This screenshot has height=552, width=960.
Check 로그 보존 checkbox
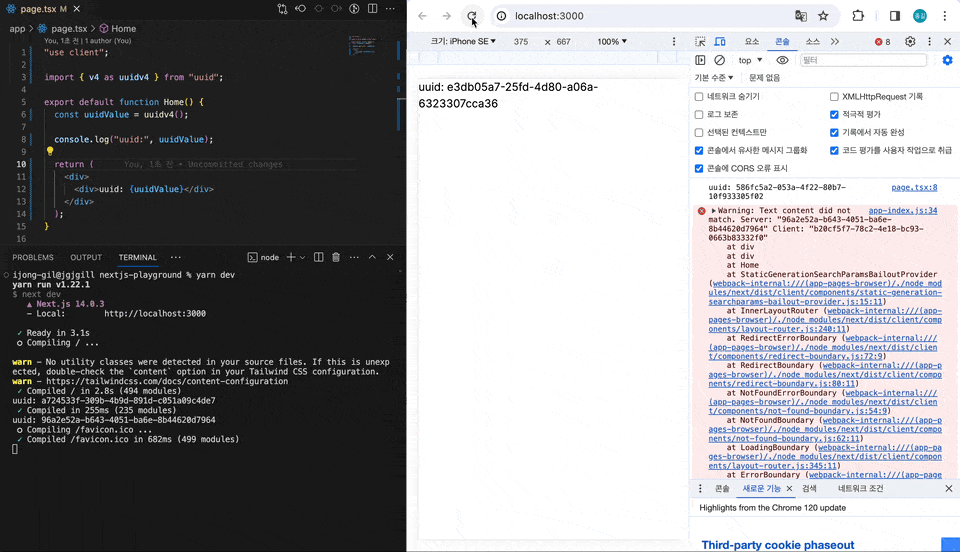tap(699, 114)
